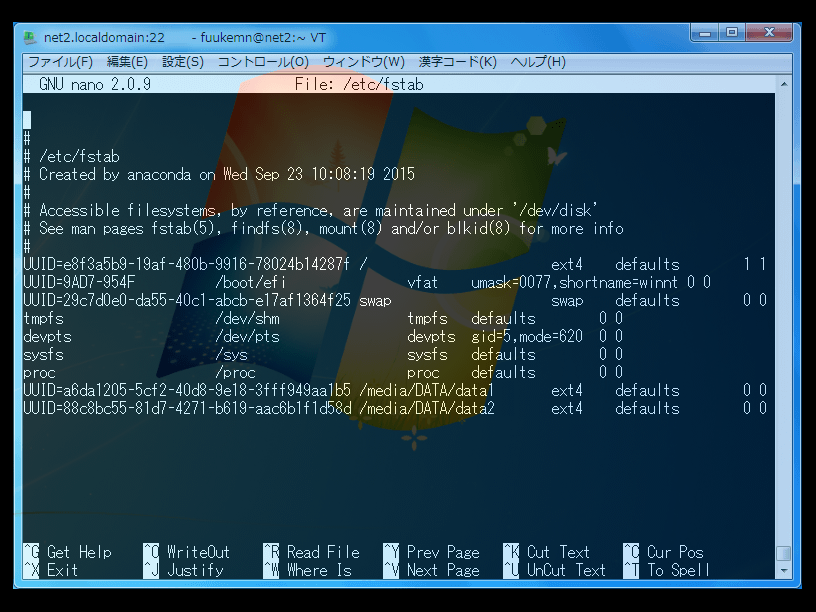Click the '^J Justify' shortcut
The image size is (816, 612).
[x=184, y=570]
